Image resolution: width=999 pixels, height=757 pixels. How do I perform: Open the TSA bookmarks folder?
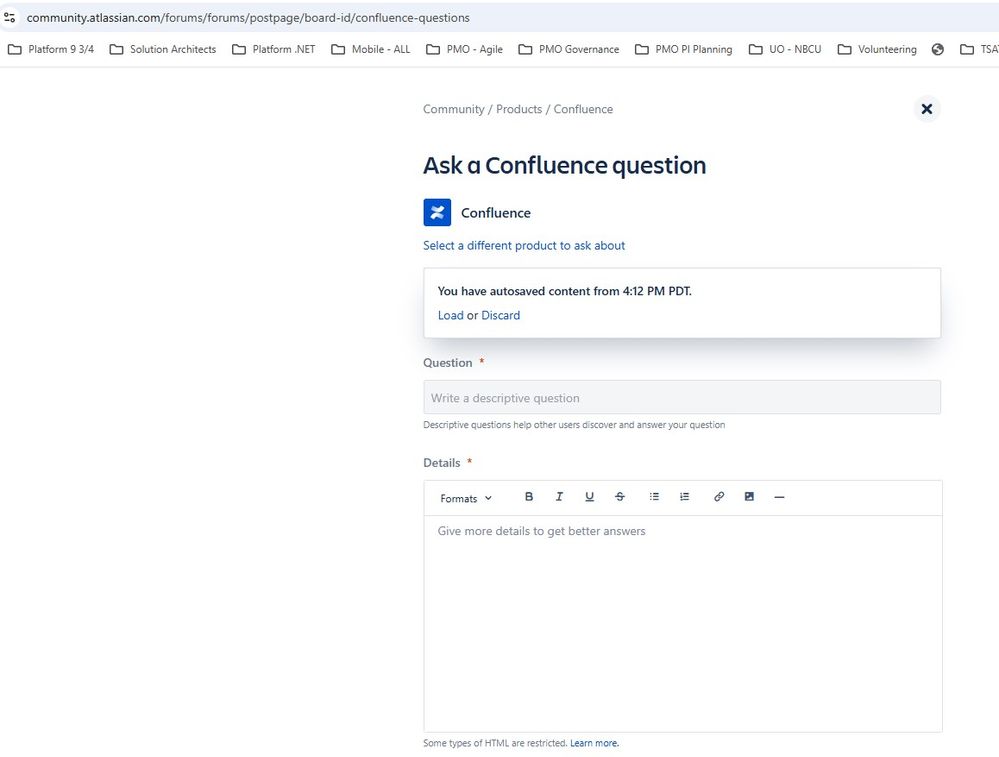coord(979,49)
